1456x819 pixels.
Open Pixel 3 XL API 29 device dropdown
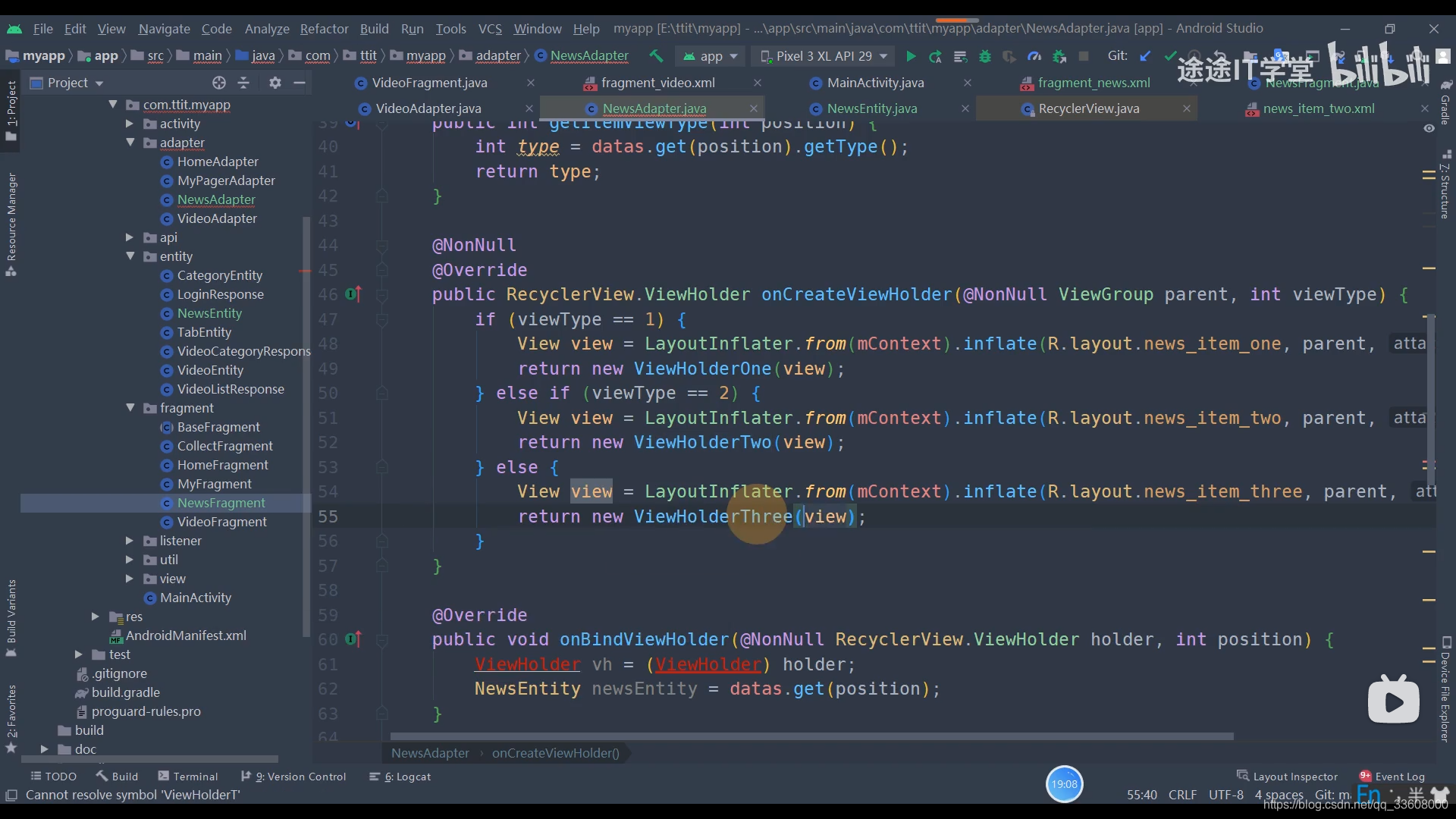(824, 56)
